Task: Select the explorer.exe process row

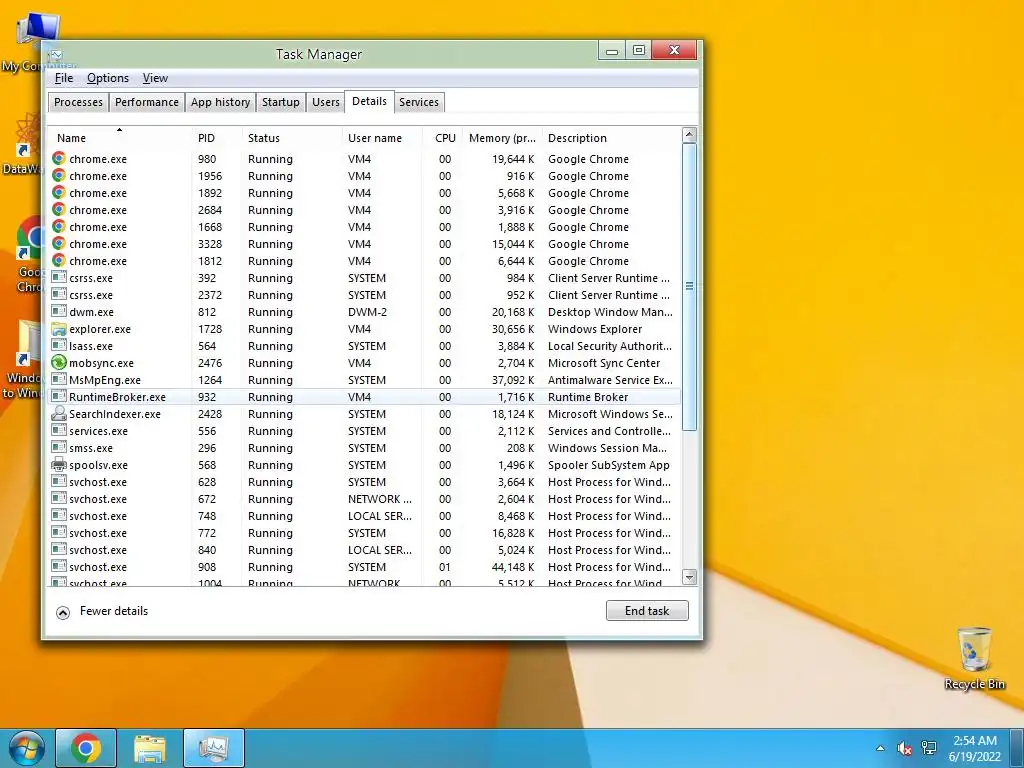Action: point(364,329)
